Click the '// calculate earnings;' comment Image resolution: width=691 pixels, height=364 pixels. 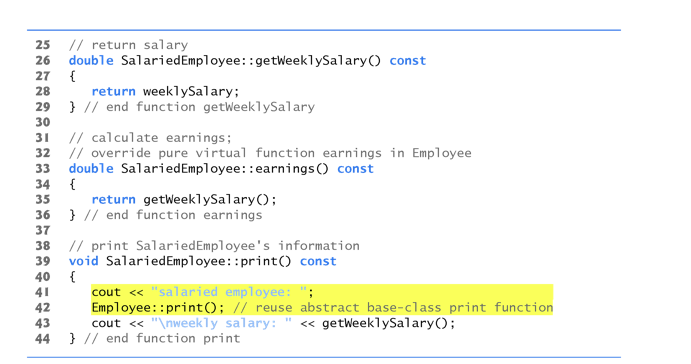tap(150, 137)
